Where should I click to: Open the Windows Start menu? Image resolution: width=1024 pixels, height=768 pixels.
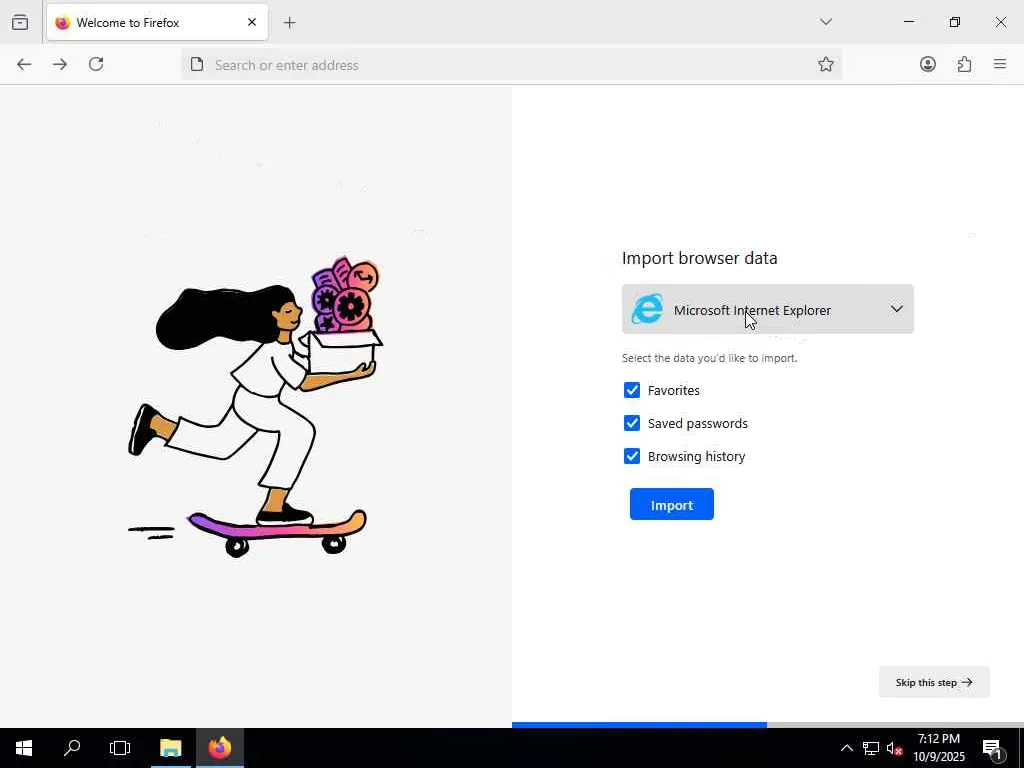24,748
